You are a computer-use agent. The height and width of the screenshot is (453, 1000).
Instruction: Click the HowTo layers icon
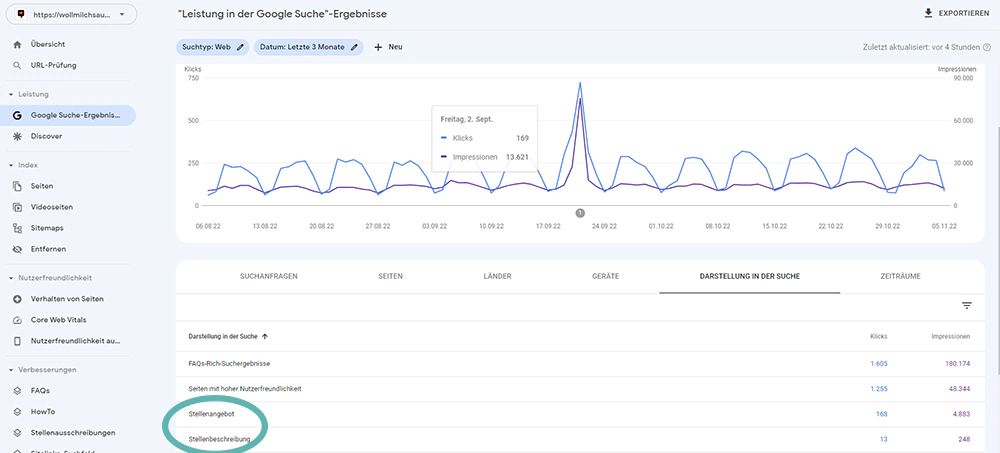[18, 412]
